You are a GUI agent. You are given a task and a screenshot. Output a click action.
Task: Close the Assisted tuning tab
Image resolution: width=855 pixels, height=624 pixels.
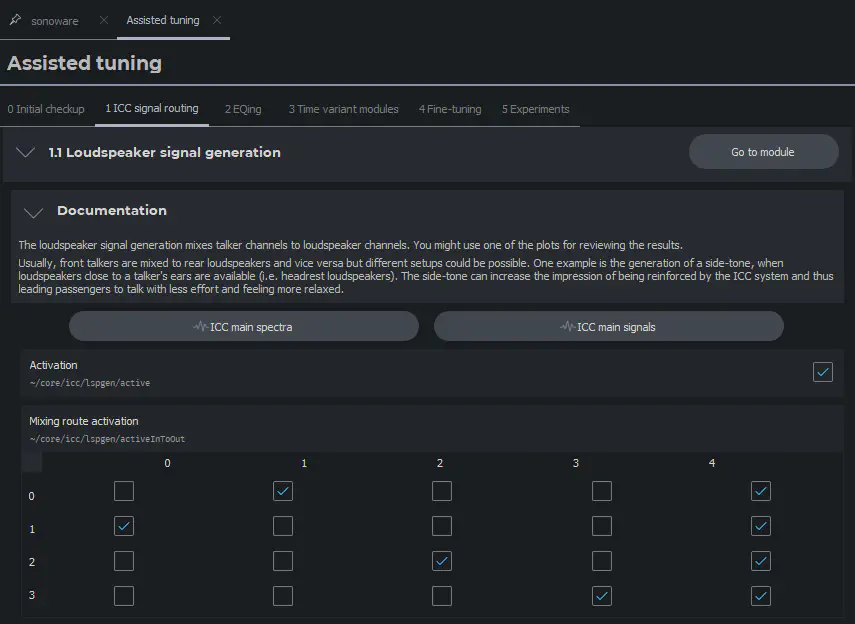[x=217, y=20]
